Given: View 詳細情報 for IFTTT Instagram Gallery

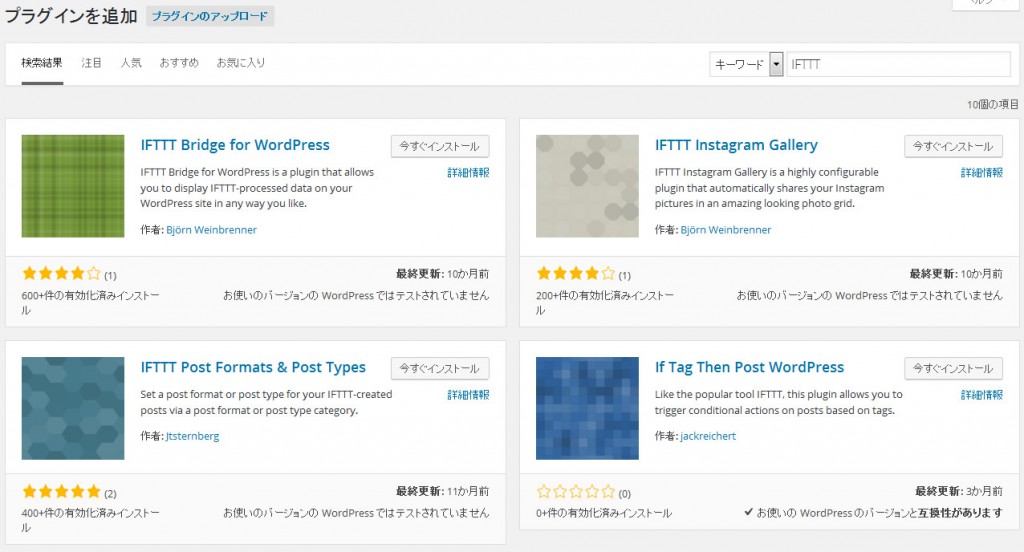Looking at the screenshot, I should tap(982, 172).
